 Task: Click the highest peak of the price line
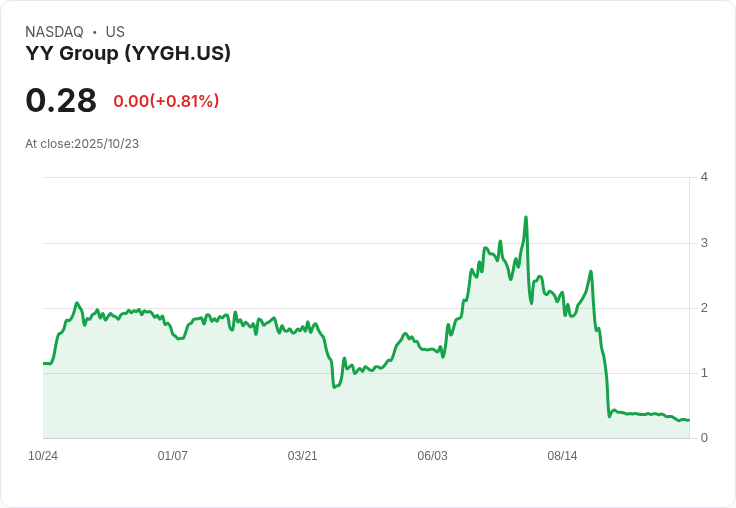tap(526, 217)
